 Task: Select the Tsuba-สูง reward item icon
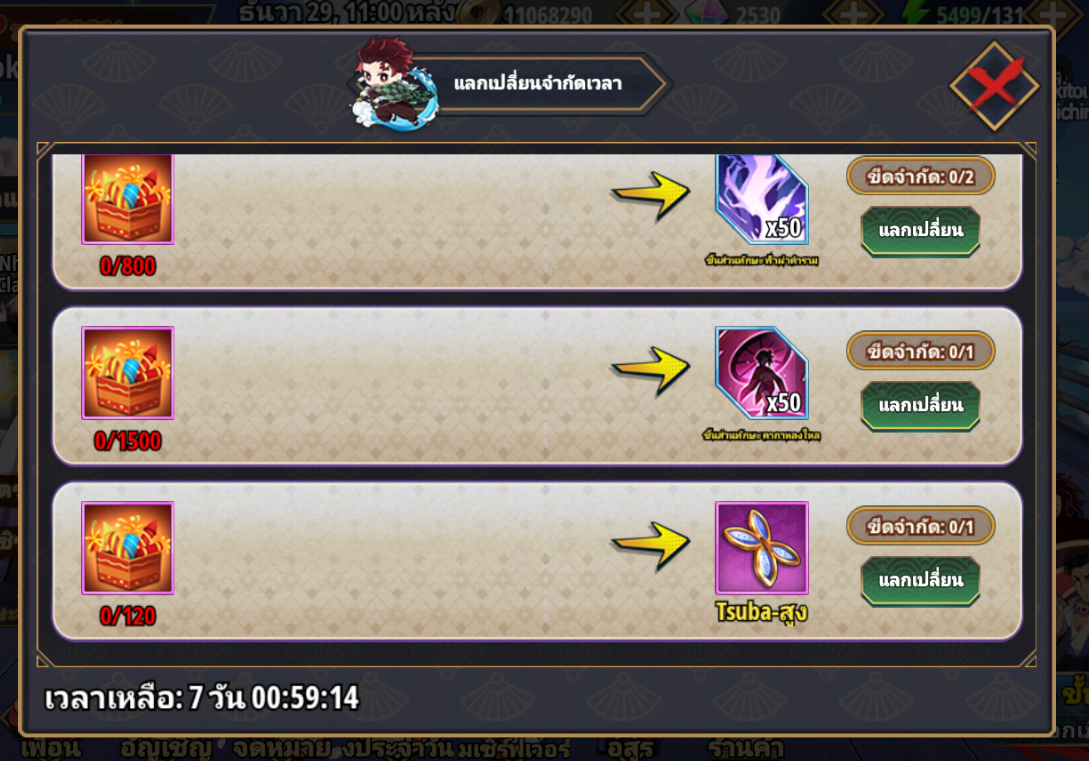click(762, 548)
